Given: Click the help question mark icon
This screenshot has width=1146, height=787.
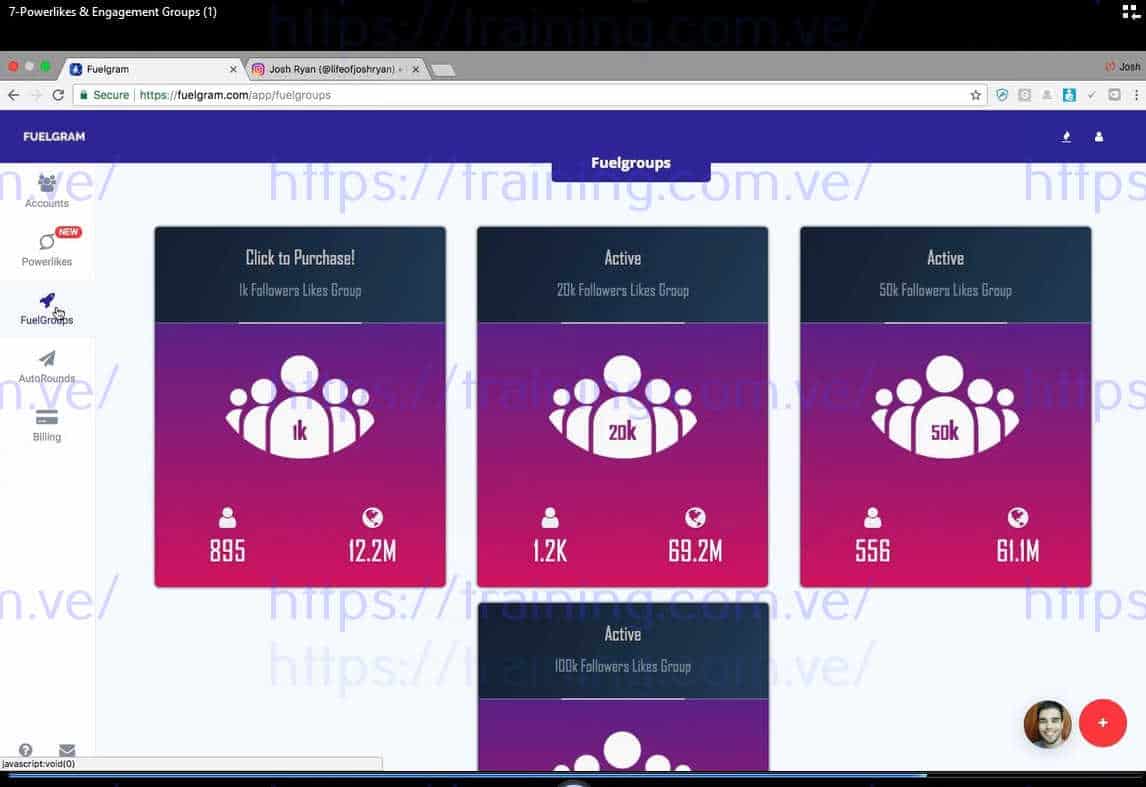Looking at the screenshot, I should [26, 750].
